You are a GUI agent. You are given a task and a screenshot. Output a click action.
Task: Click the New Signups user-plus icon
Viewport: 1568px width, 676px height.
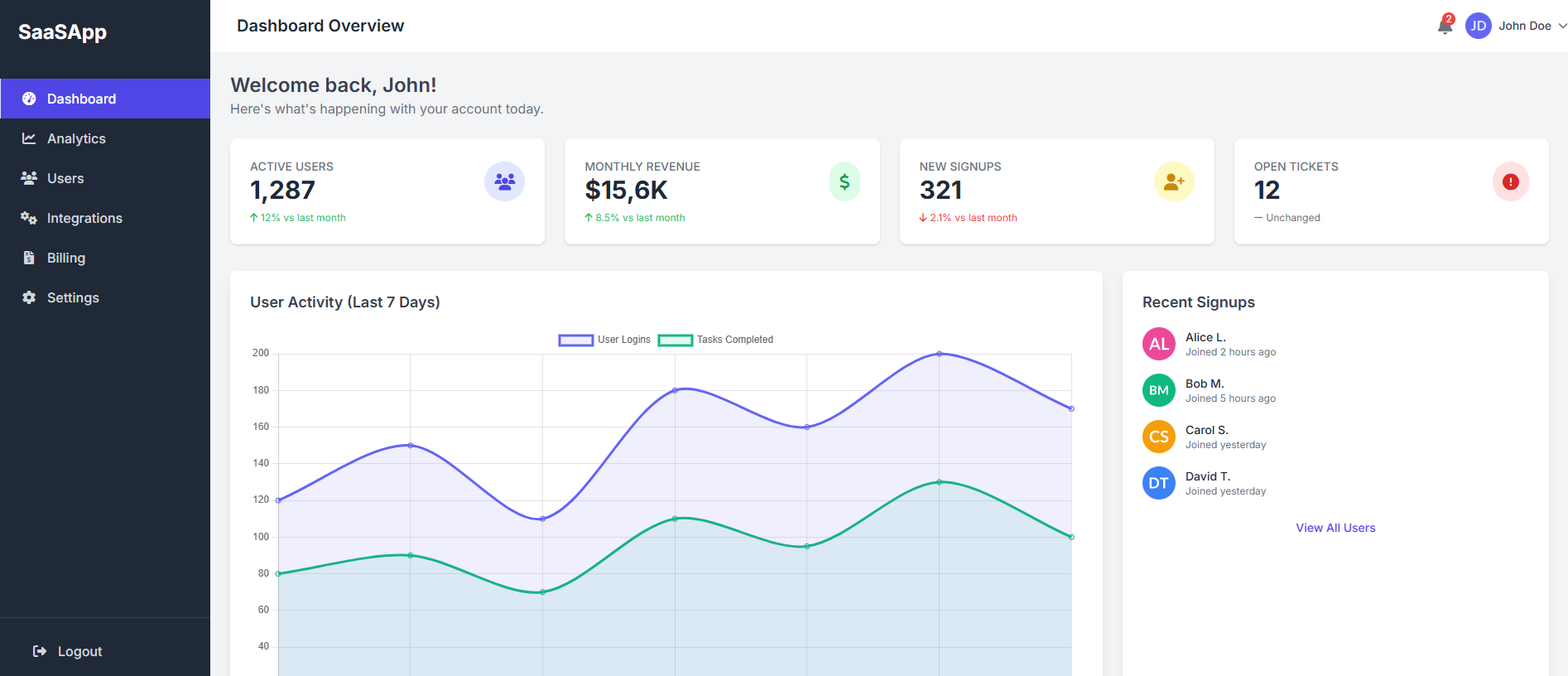point(1174,181)
